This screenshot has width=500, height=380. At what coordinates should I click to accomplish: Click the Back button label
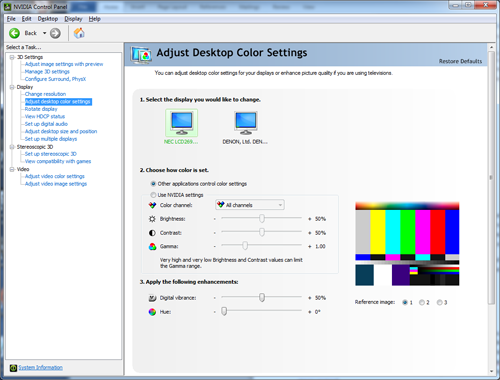[x=31, y=33]
